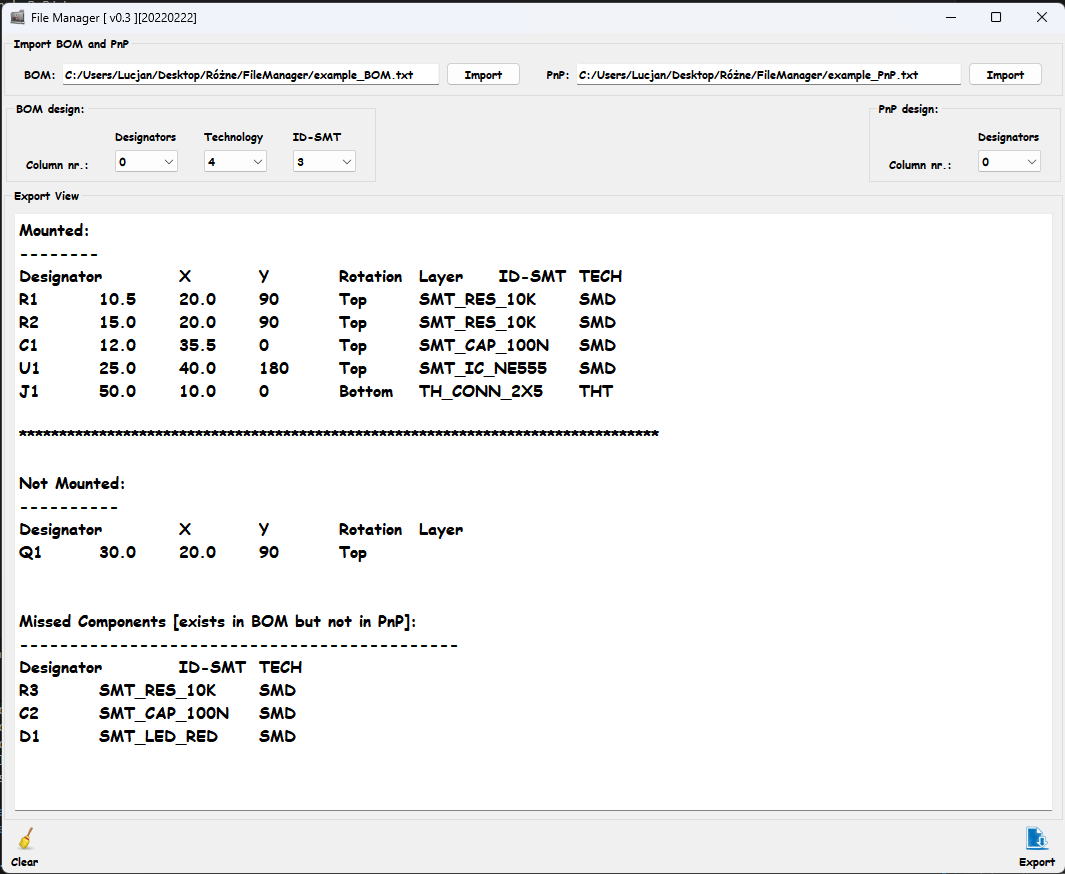Click the File Manager title bar icon
The width and height of the screenshot is (1065, 874).
click(17, 17)
